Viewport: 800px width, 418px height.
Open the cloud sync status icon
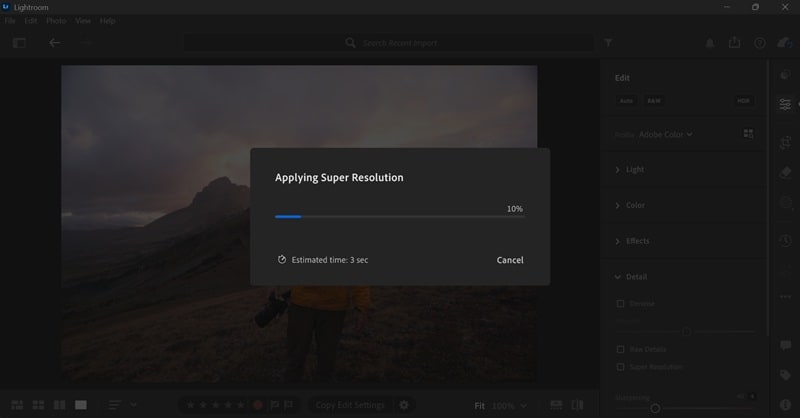(x=785, y=43)
